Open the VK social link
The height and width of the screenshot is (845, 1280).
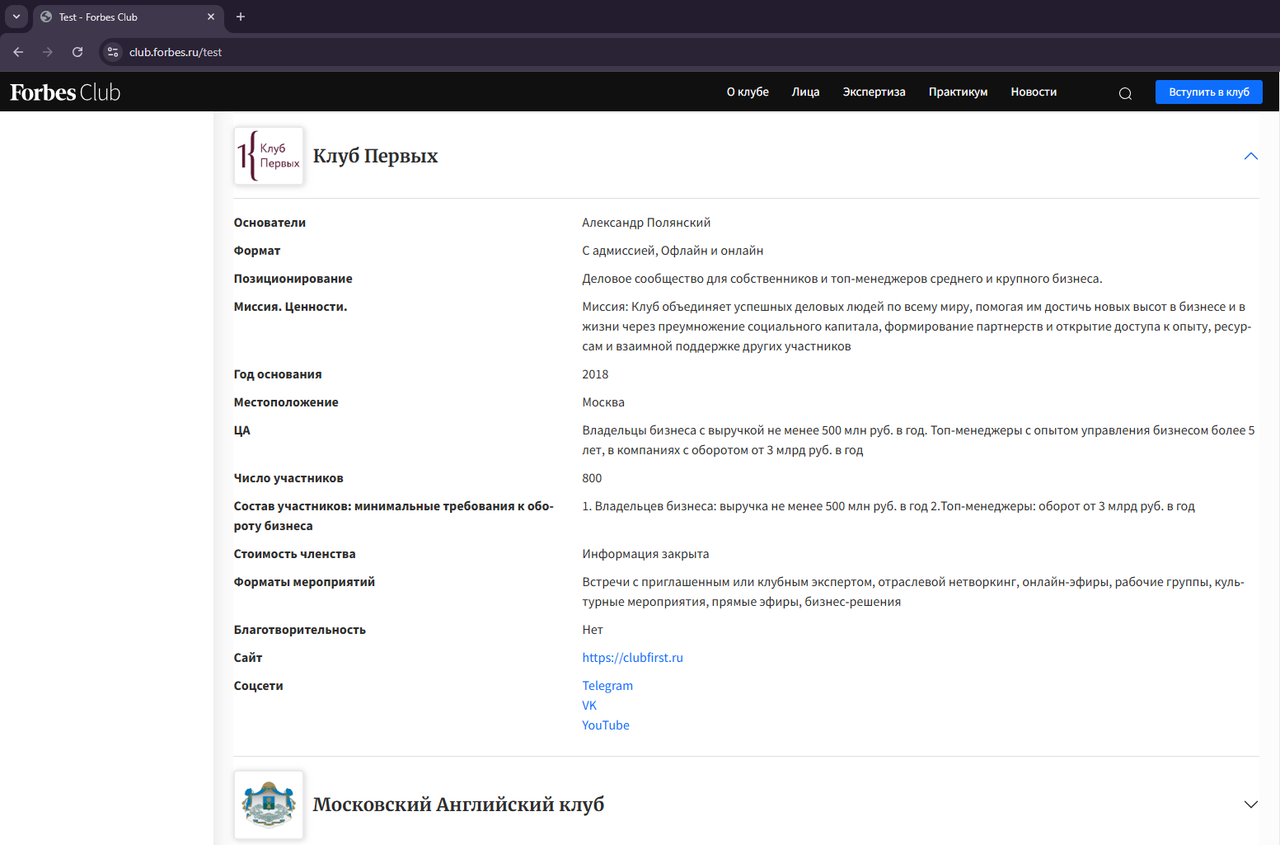click(x=589, y=705)
